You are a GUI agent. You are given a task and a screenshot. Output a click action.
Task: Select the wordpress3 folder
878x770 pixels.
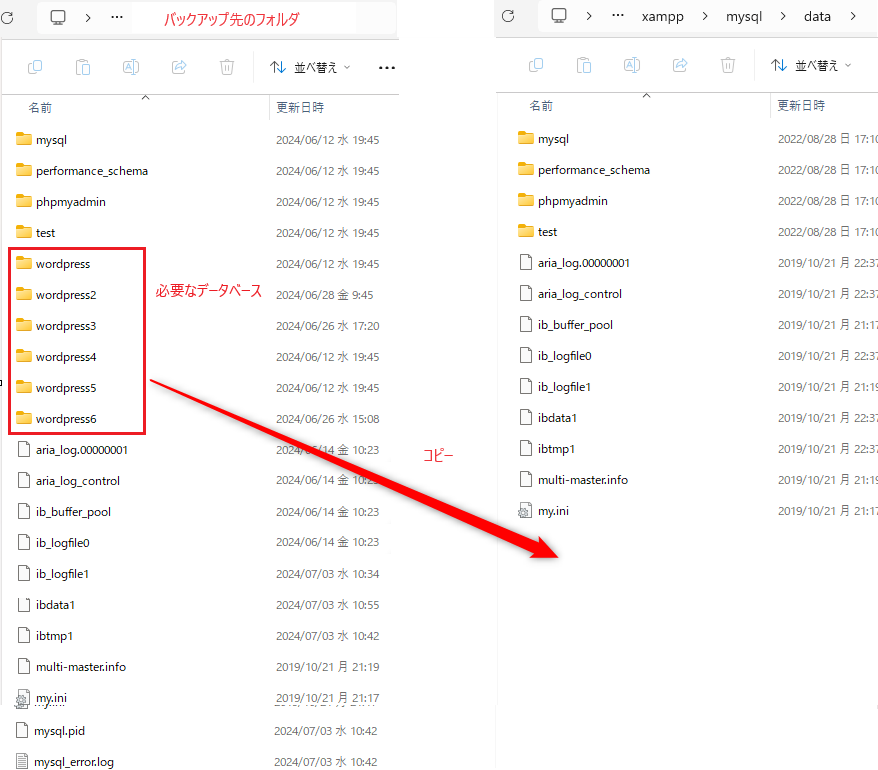(x=66, y=326)
